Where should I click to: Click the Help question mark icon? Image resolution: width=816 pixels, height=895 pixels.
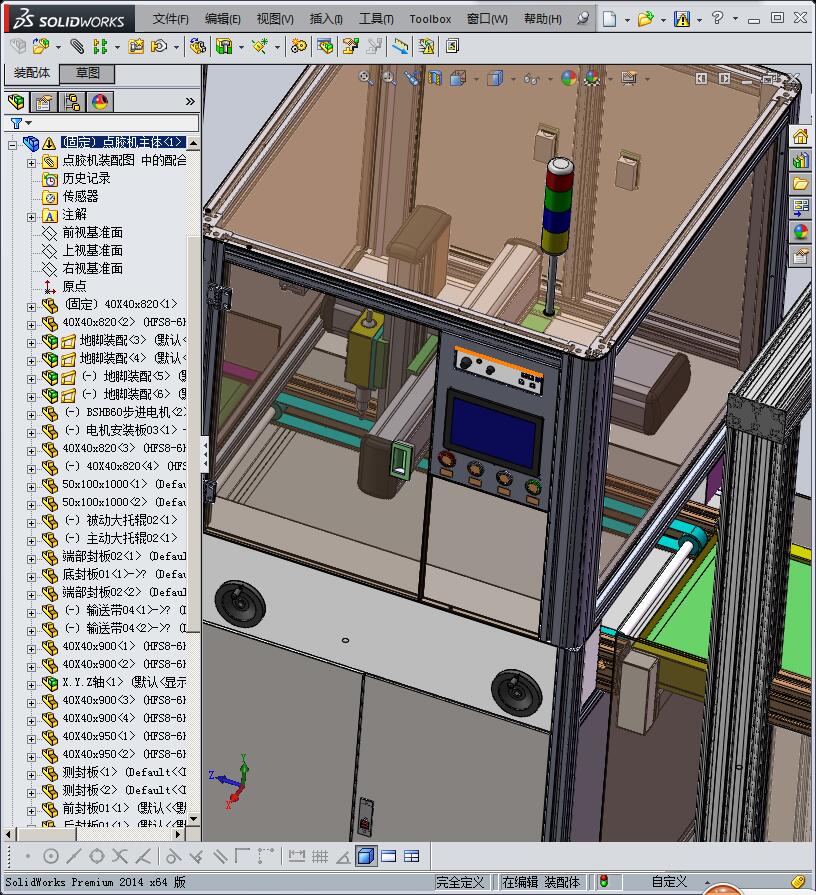(x=717, y=18)
